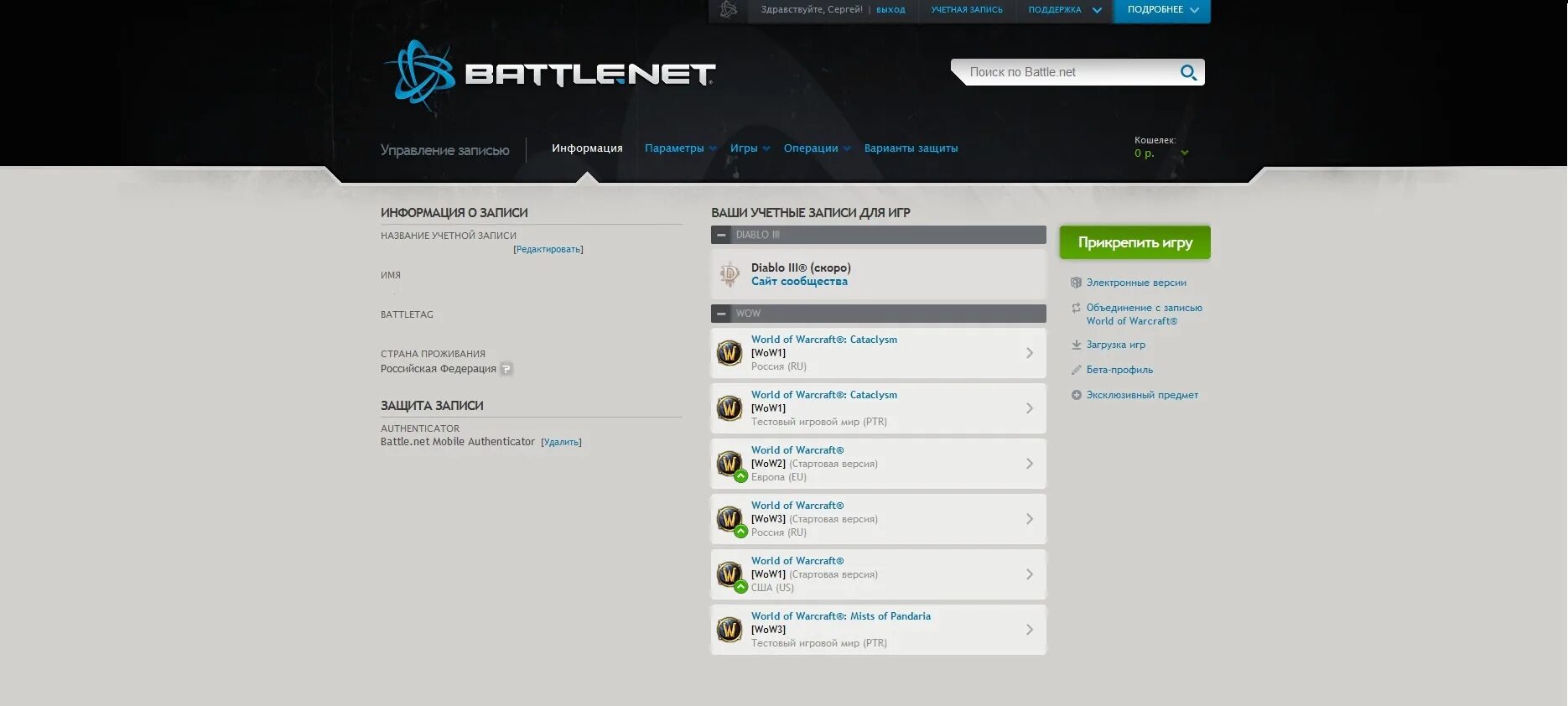This screenshot has width=1568, height=706.
Task: Open Объединение с записью World of Warcraft link
Action: point(1145,314)
